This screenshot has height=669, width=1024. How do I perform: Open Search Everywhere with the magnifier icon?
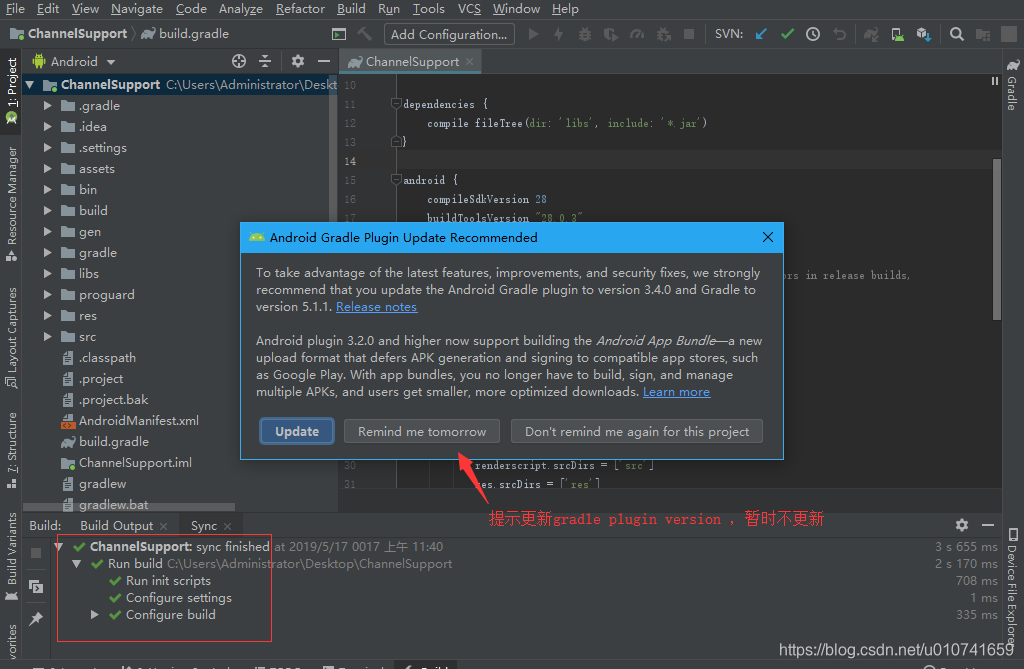tap(956, 33)
